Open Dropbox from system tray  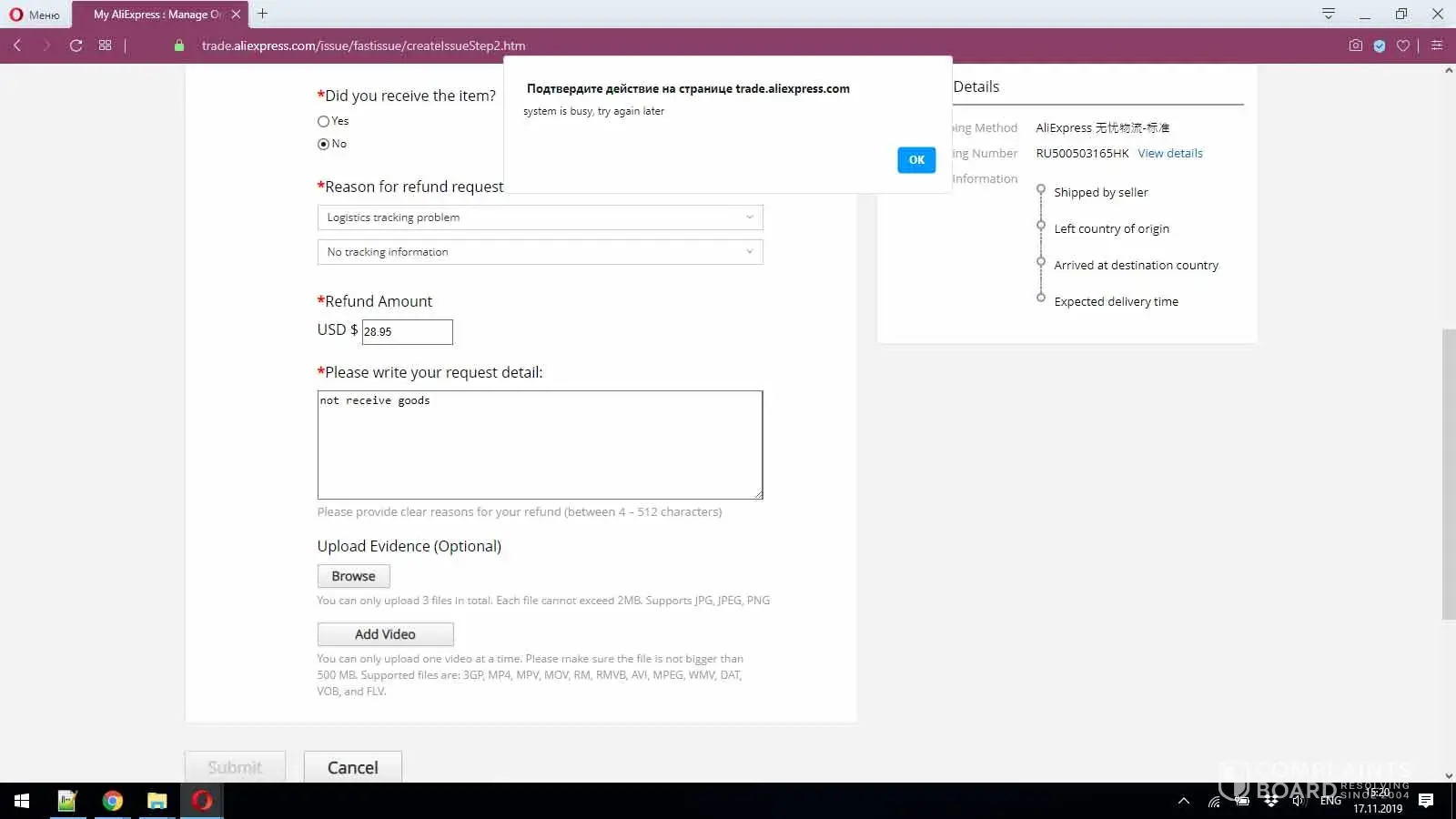[1271, 802]
